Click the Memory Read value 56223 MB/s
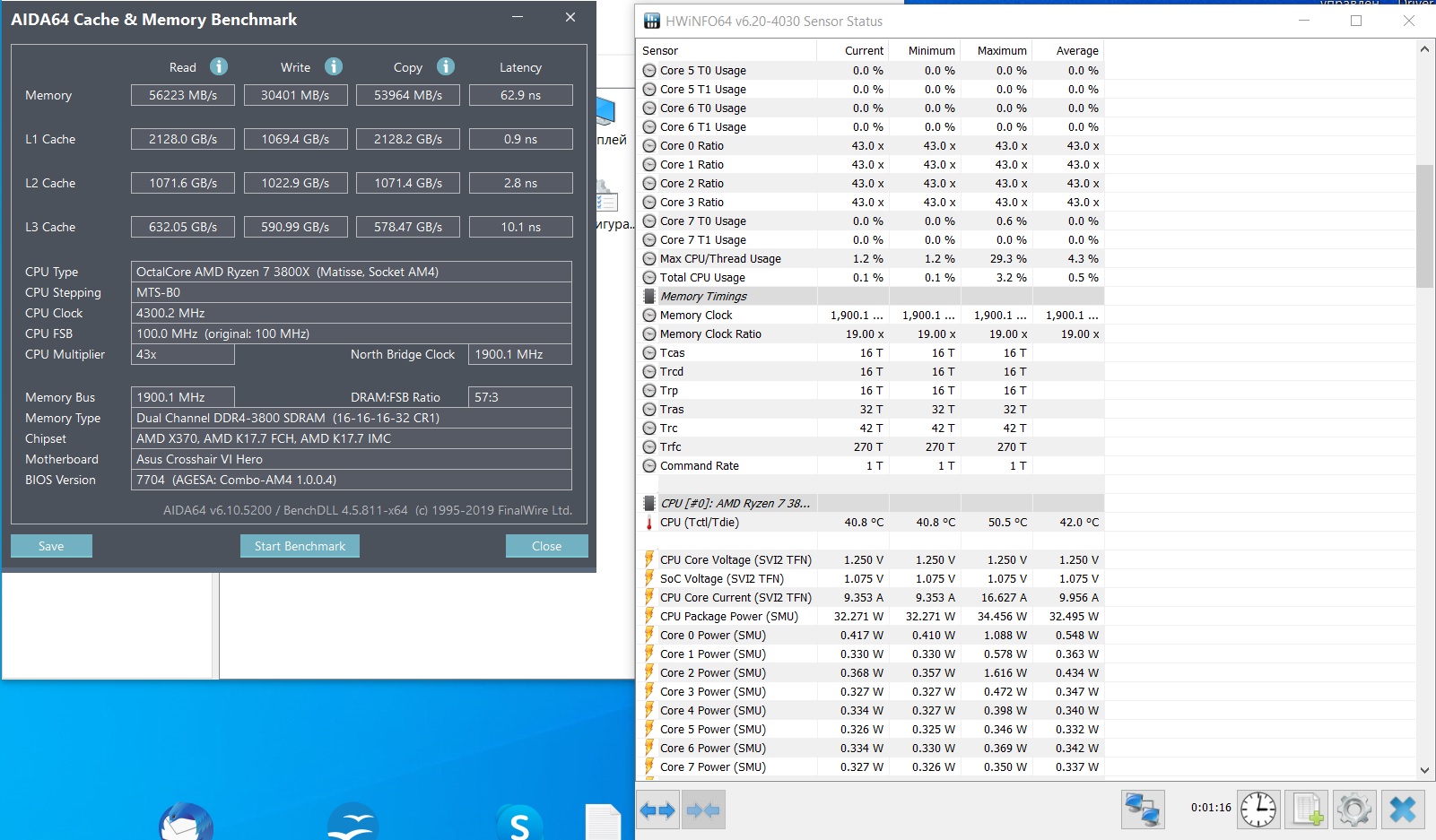 pyautogui.click(x=183, y=95)
